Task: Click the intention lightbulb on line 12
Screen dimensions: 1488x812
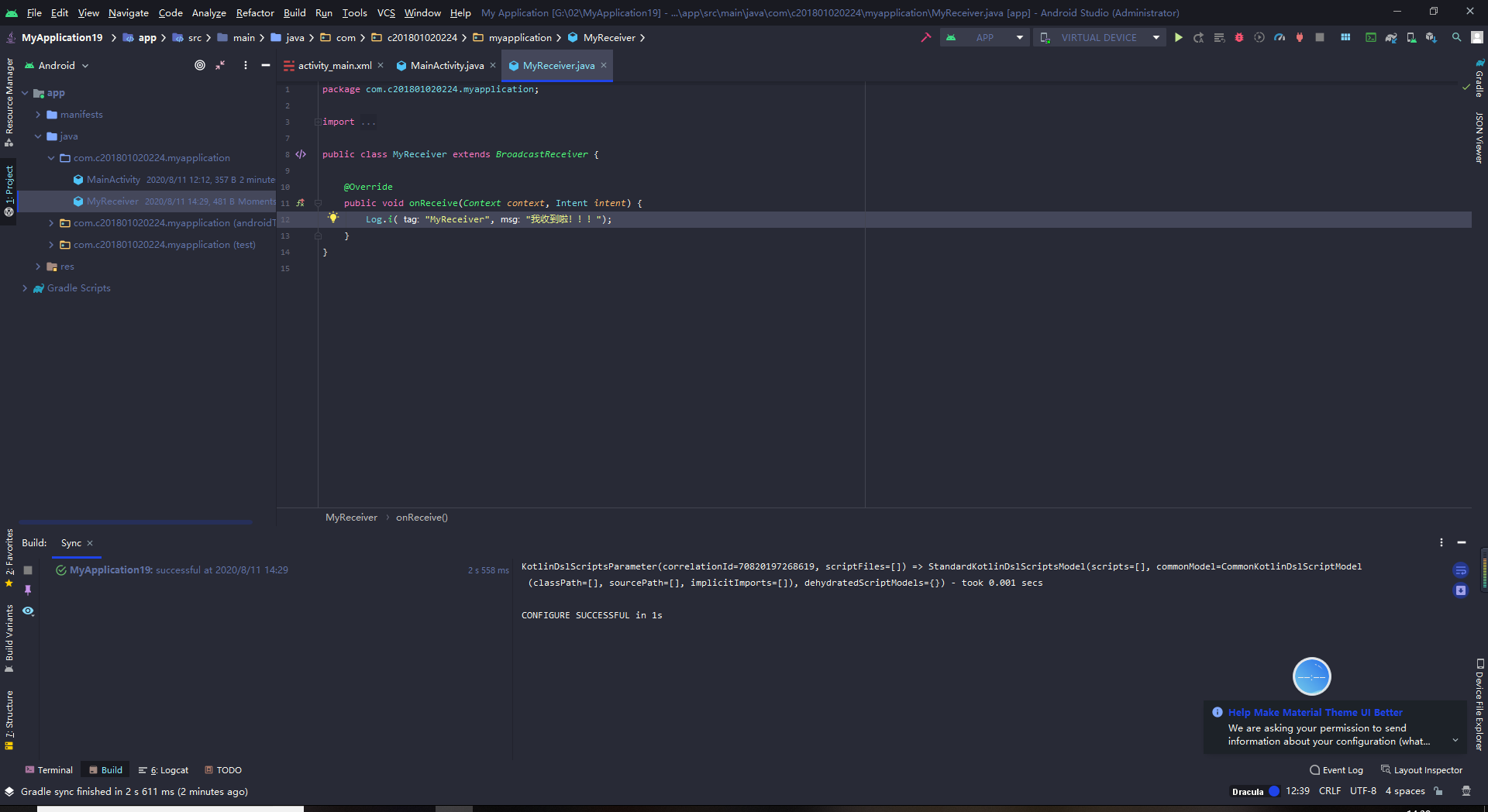Action: coord(333,218)
